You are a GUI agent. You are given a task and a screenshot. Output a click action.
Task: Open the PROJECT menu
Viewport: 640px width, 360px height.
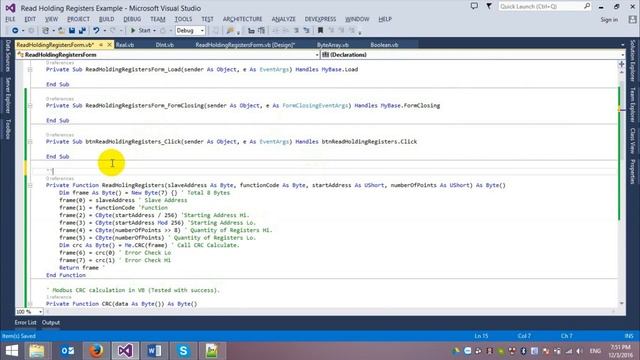(x=78, y=19)
